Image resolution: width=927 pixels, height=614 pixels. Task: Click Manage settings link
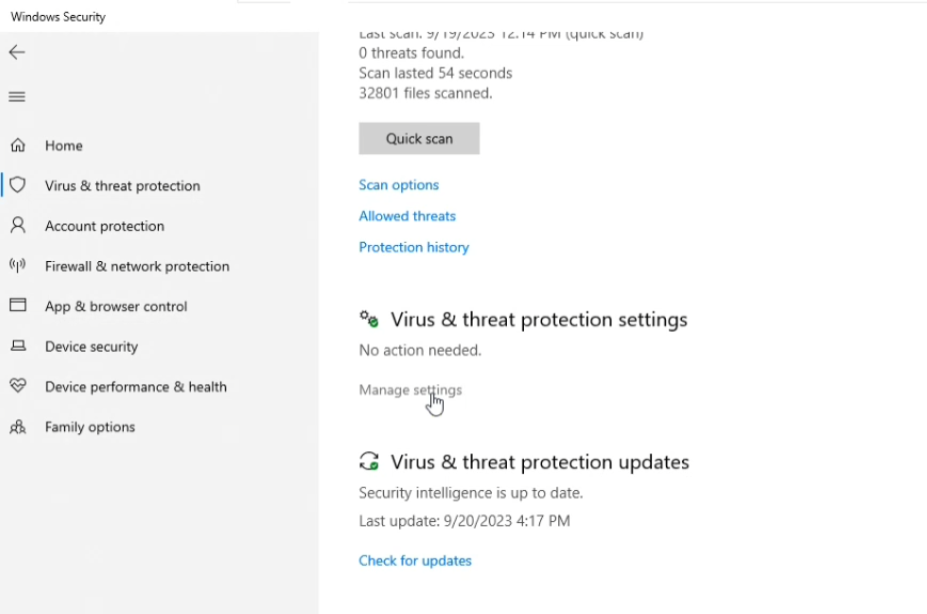(x=410, y=390)
